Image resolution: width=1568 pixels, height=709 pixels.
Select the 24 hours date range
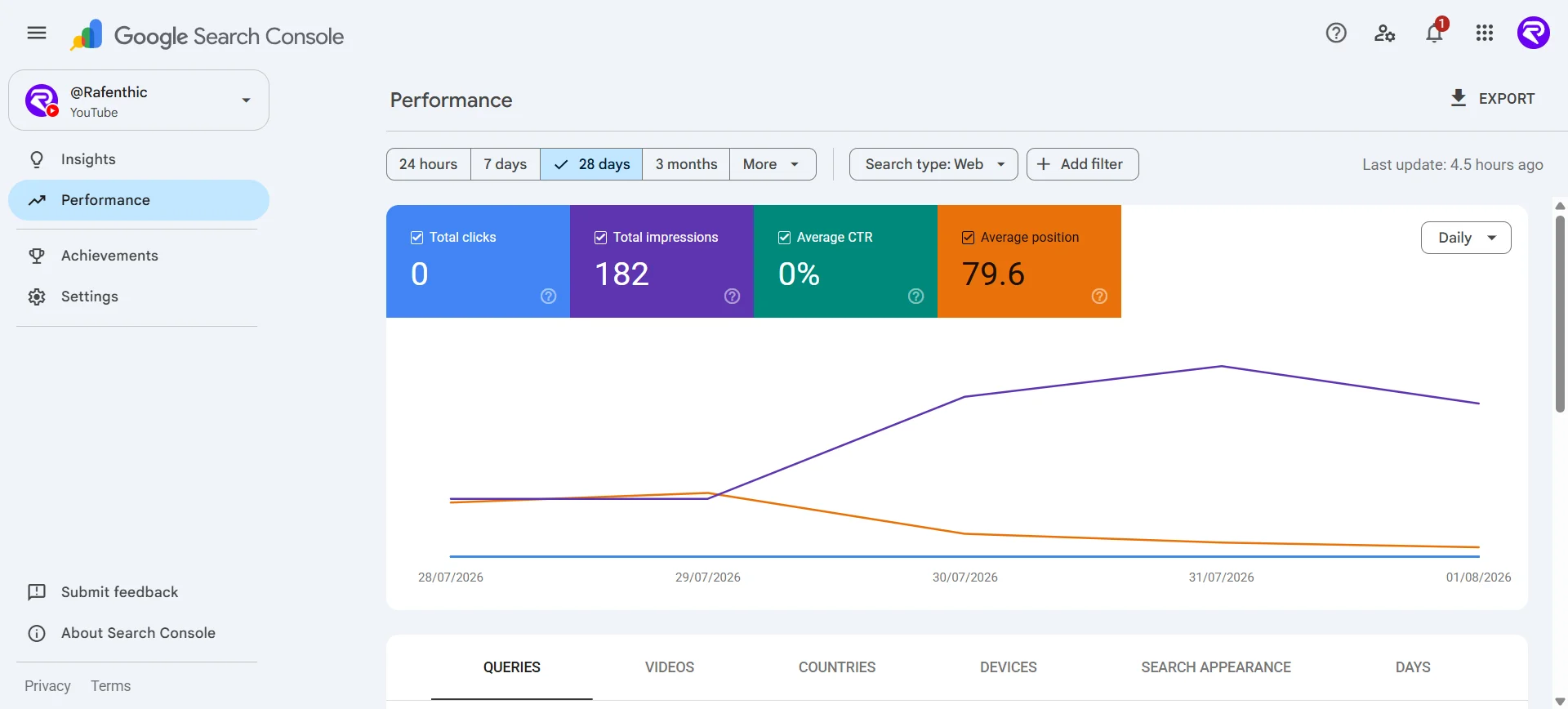click(x=429, y=164)
